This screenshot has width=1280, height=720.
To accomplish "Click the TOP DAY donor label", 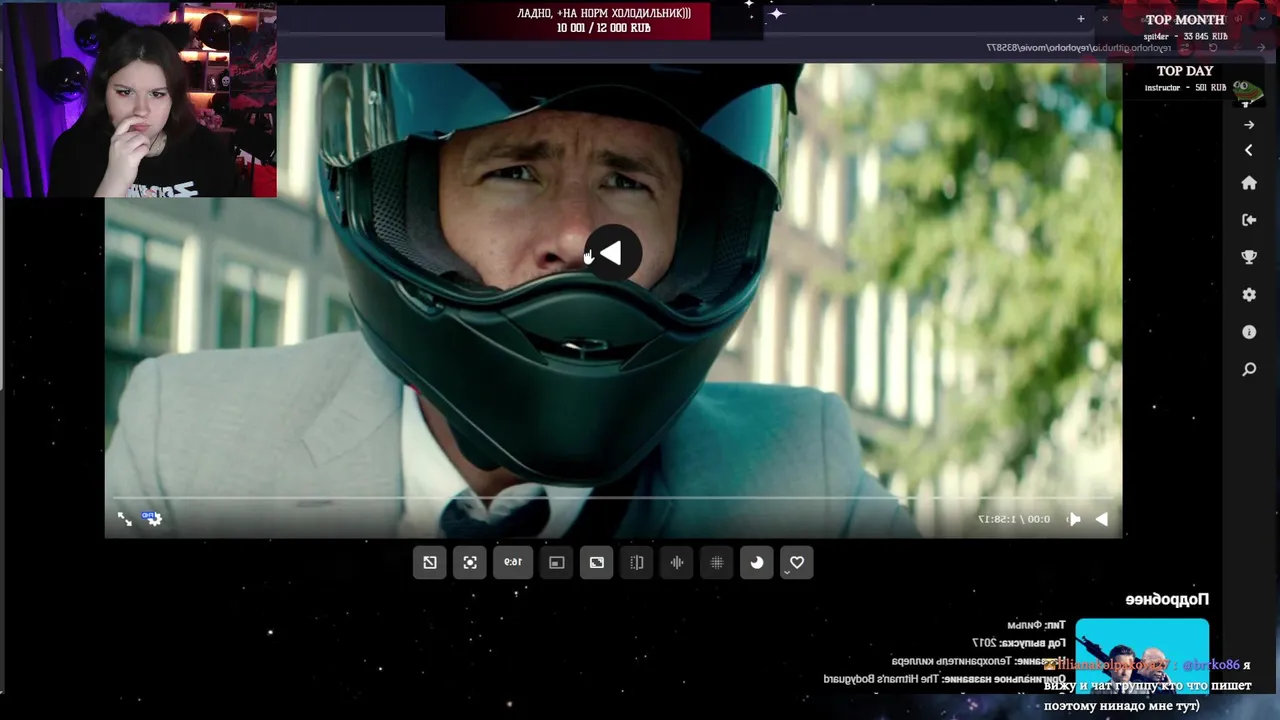I will [1185, 71].
